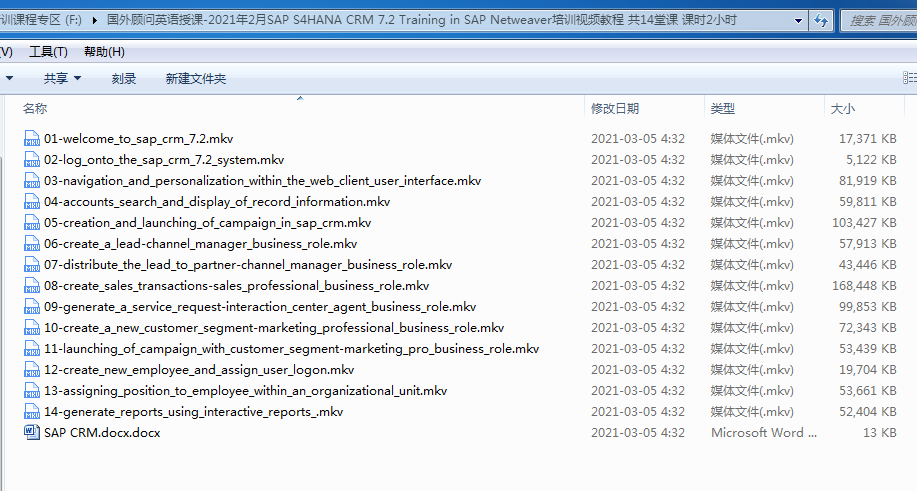Image resolution: width=917 pixels, height=491 pixels.
Task: Open the 帮助(H) menu
Action: [x=104, y=52]
